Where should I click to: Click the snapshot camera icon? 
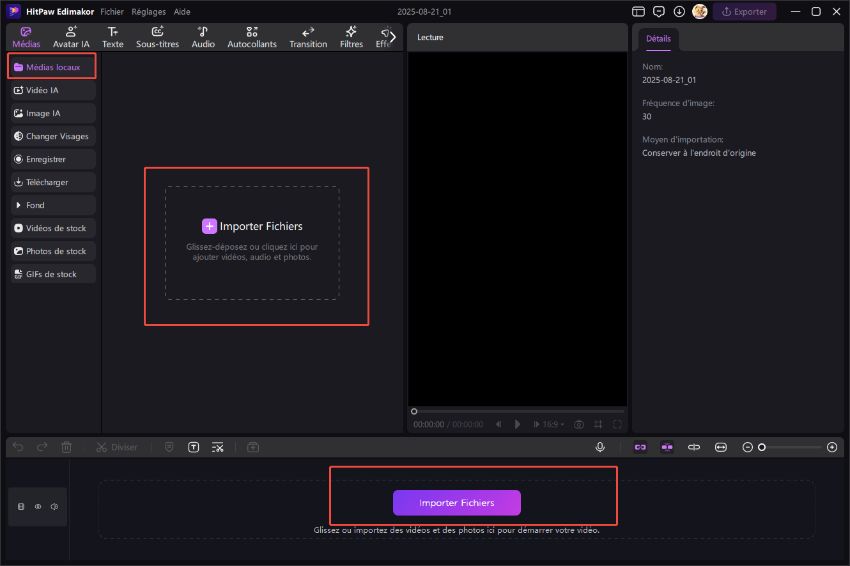point(579,424)
